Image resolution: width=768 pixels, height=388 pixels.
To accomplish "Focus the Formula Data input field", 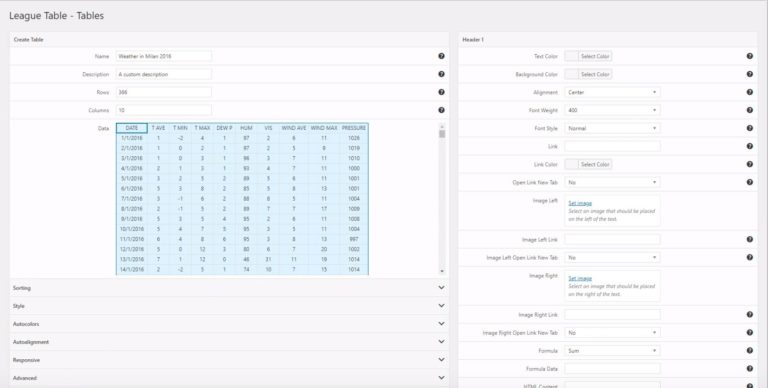I will click(612, 368).
